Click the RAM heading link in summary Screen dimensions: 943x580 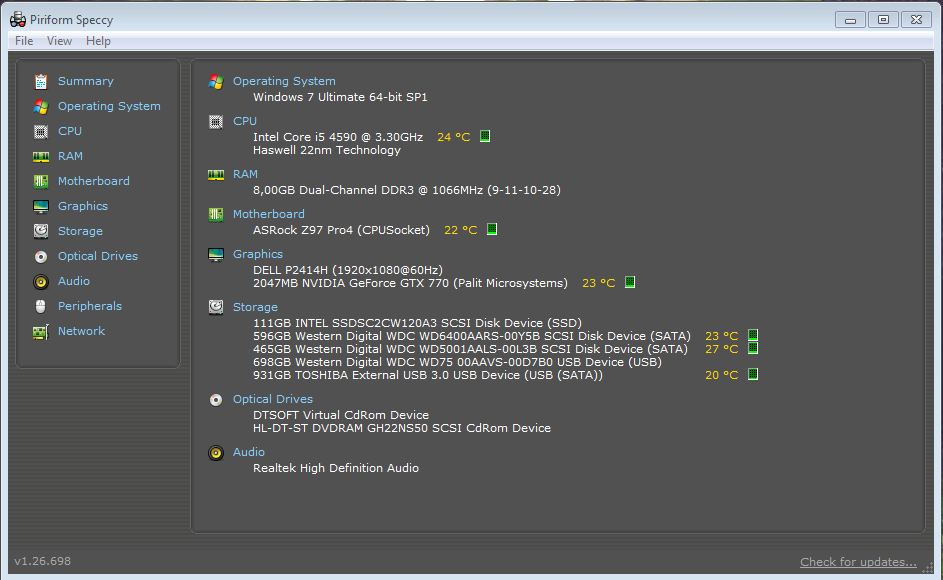coord(245,174)
